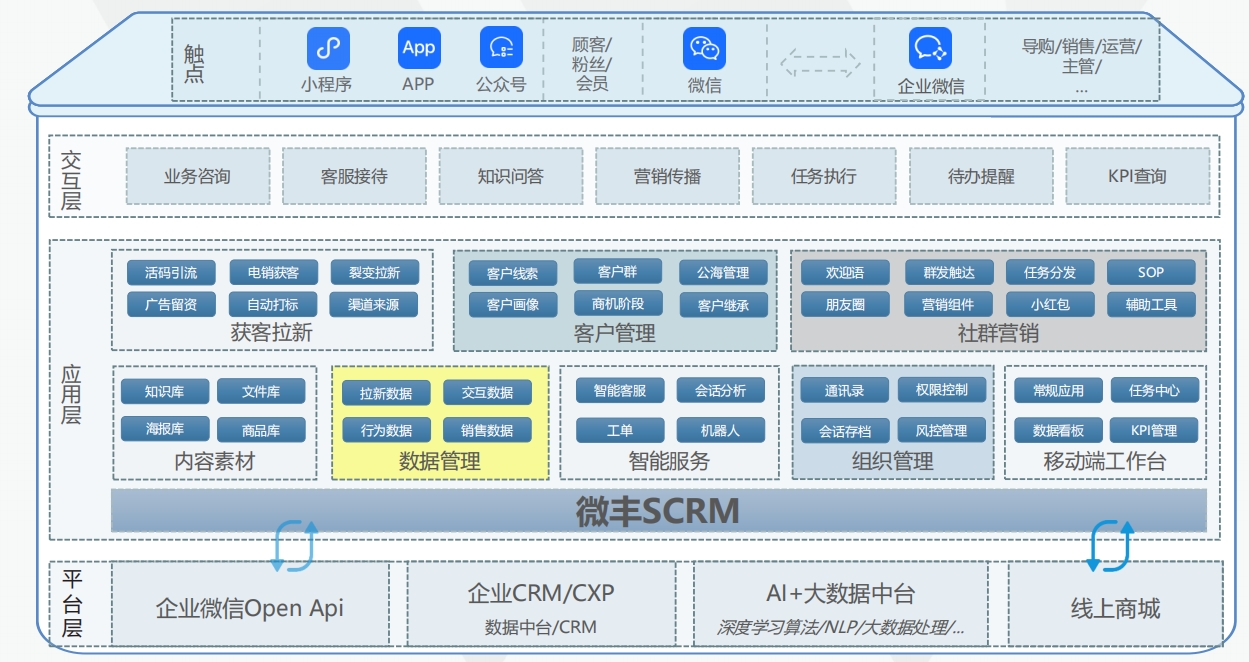Screen dimensions: 1249x662
Task: Open the 营销组件 module
Action: 948,304
